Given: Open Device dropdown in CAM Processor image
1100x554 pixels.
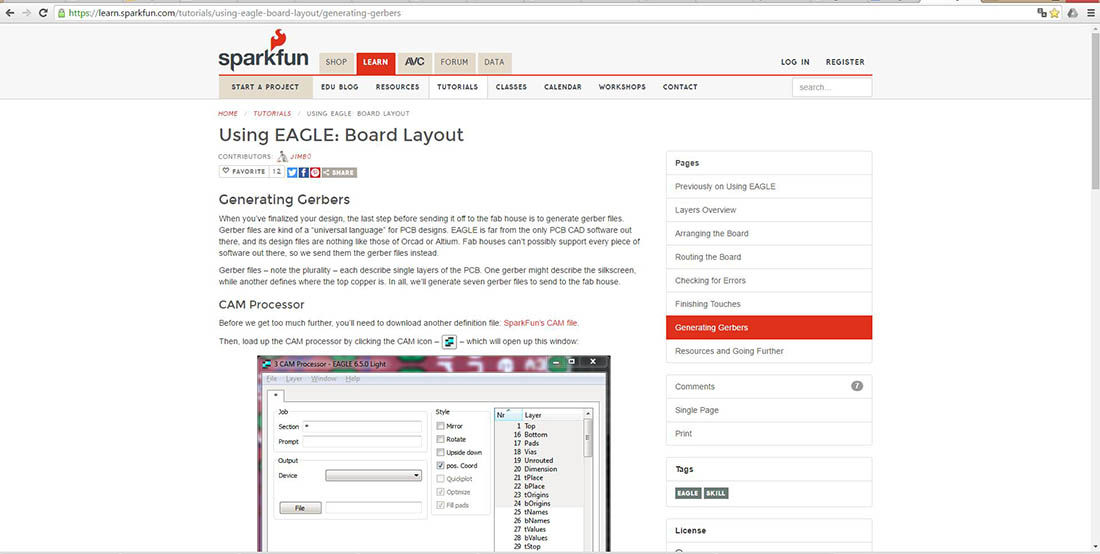Looking at the screenshot, I should coord(373,475).
